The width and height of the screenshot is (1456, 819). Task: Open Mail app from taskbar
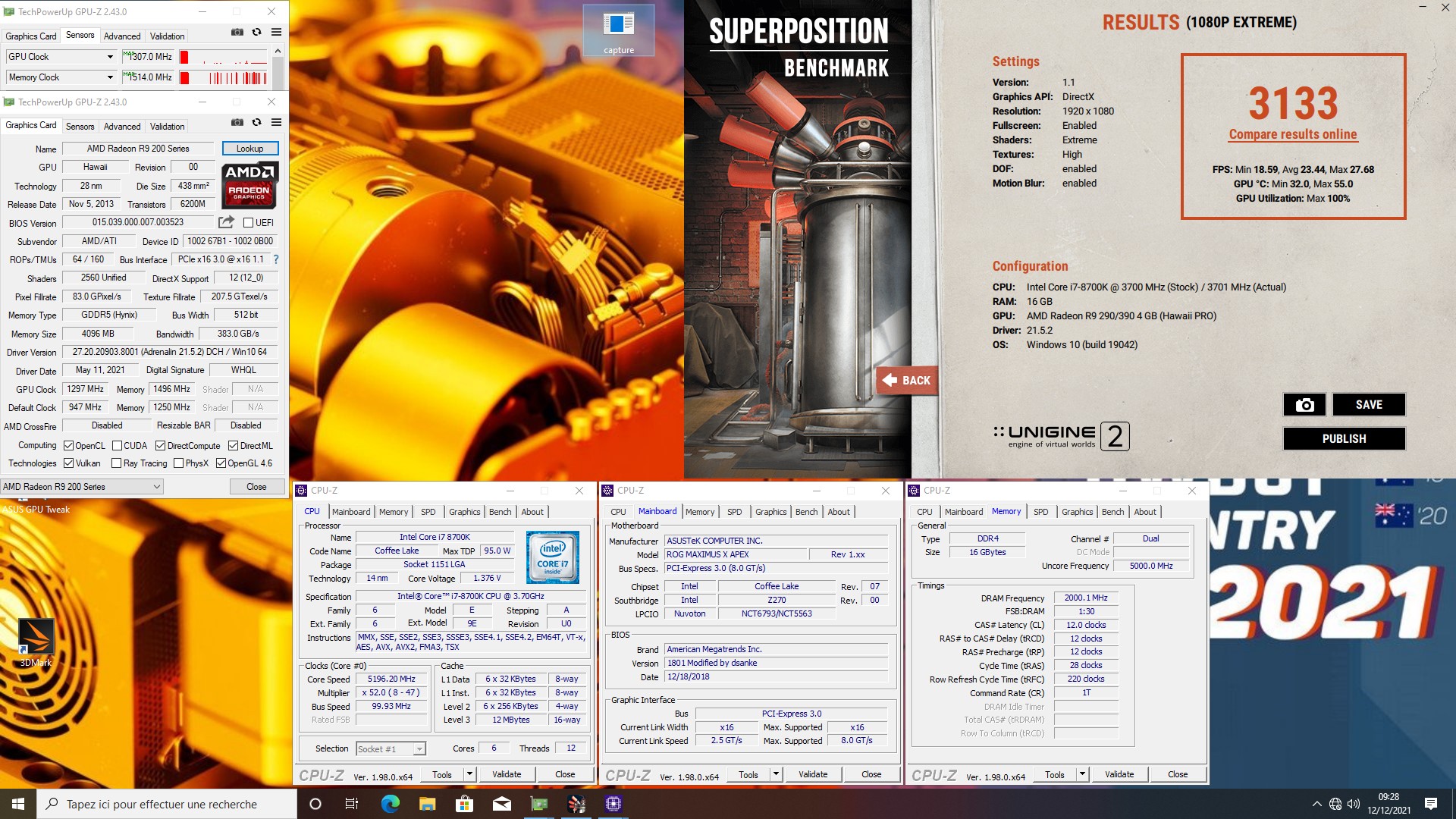(501, 804)
